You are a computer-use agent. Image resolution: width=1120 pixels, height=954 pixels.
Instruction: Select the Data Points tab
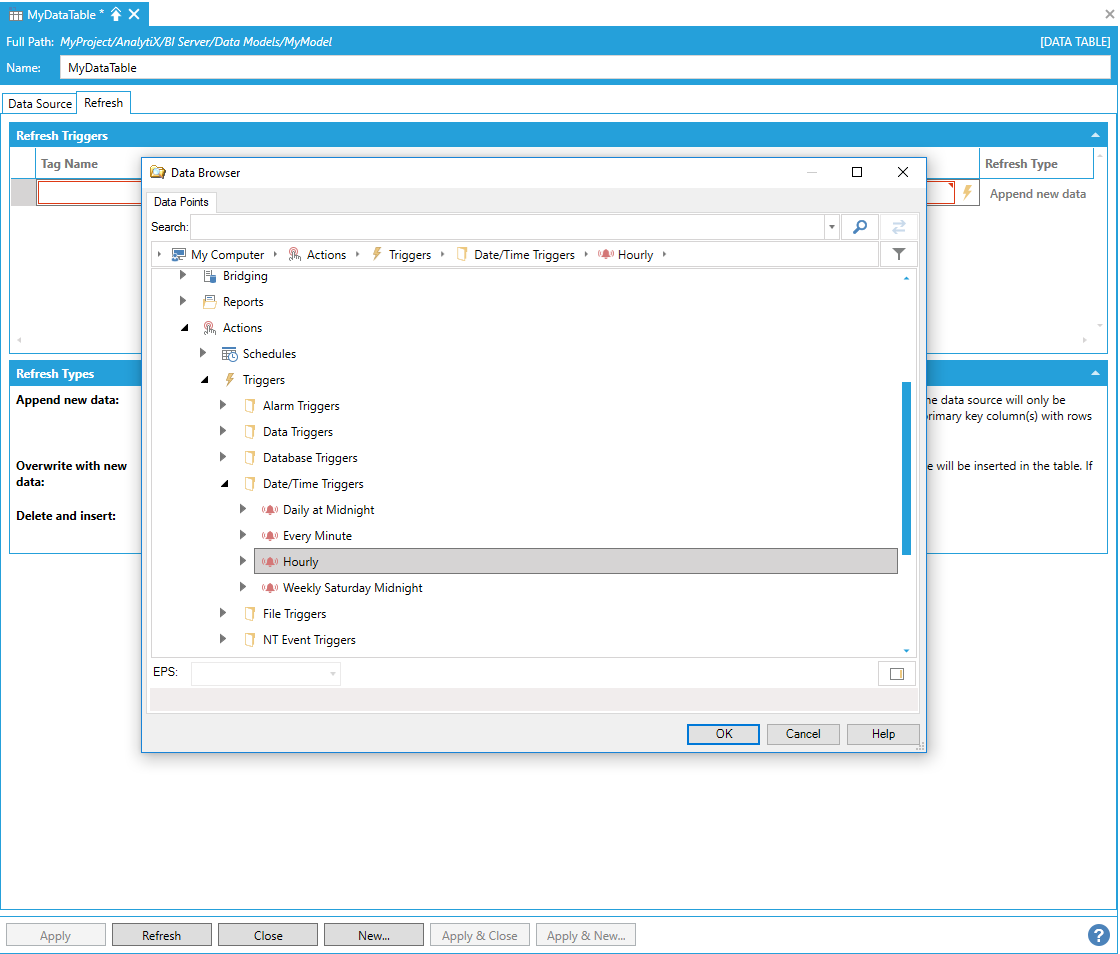tap(181, 202)
